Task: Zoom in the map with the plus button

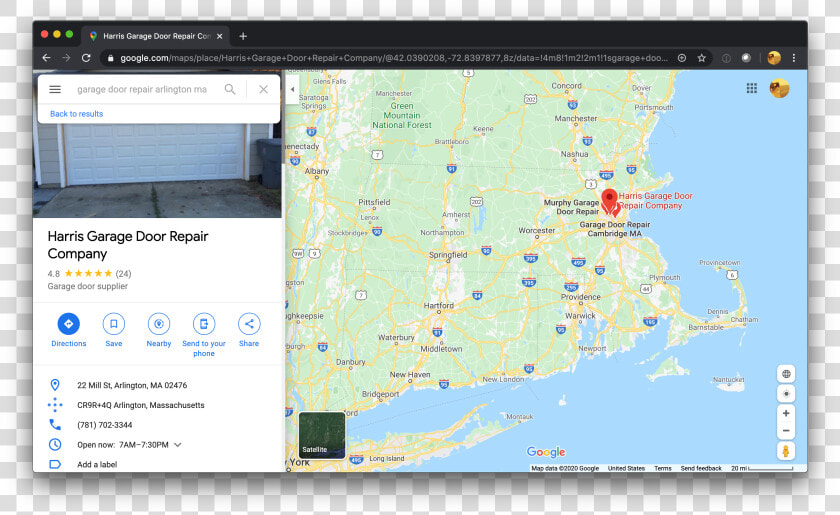Action: pyautogui.click(x=786, y=413)
